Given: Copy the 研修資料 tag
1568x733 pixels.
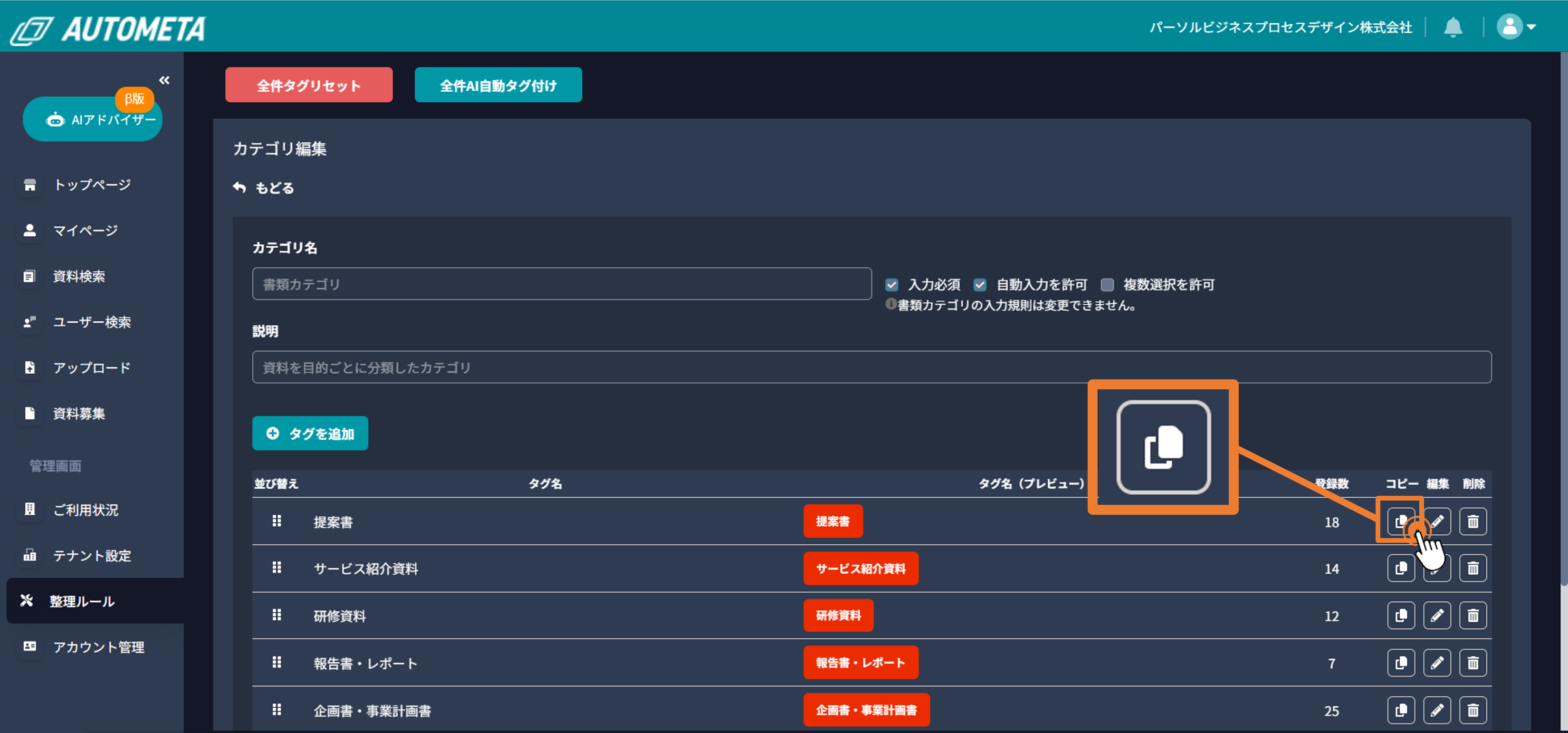Looking at the screenshot, I should [x=1401, y=616].
